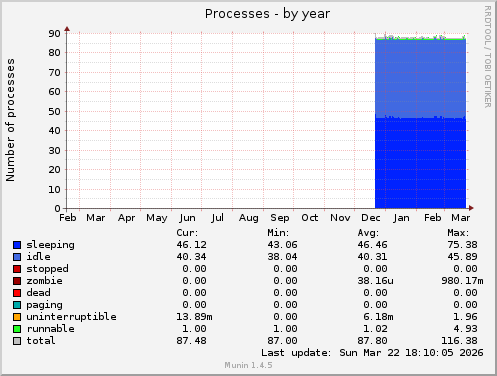Image resolution: width=497 pixels, height=376 pixels.
Task: Click the runnable legend color swatch
Action: tap(17, 329)
